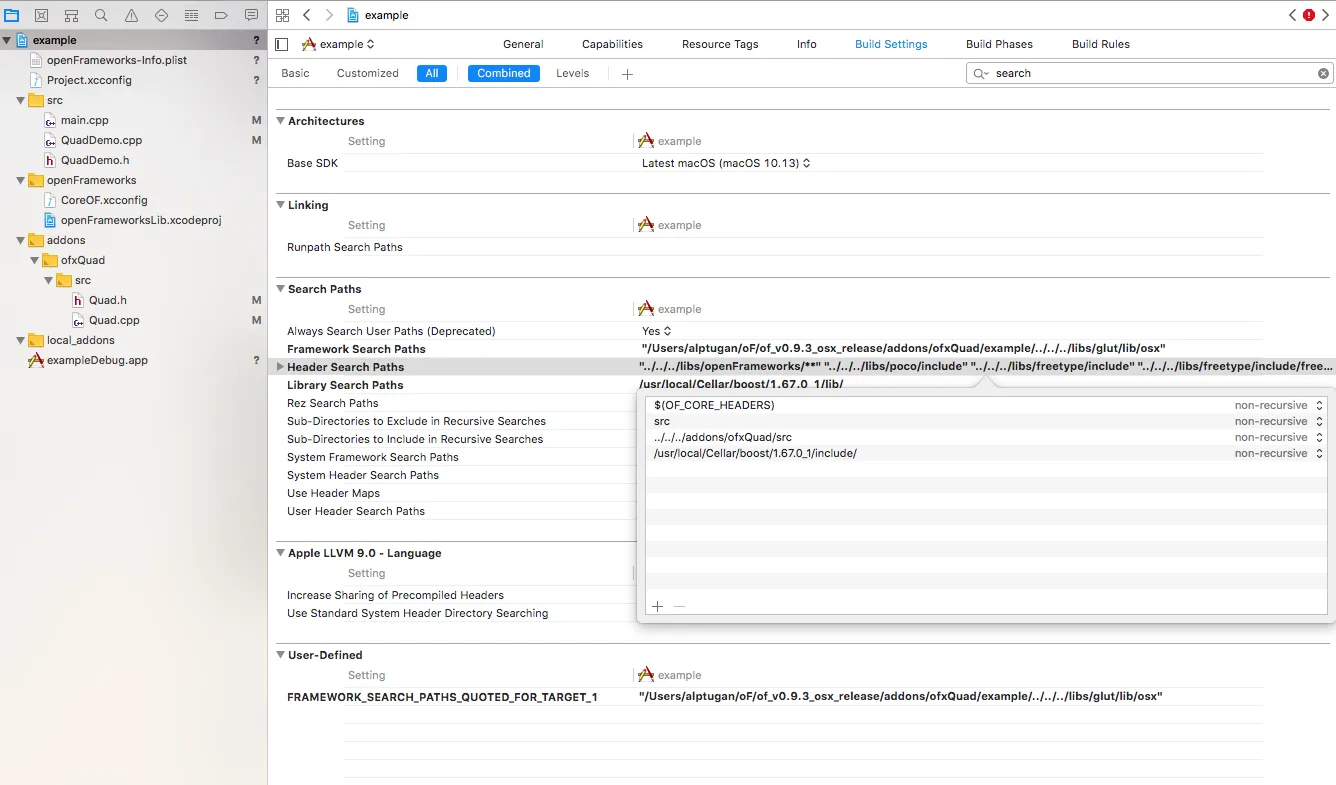
Task: Click the Quad.h header file icon
Action: click(79, 300)
